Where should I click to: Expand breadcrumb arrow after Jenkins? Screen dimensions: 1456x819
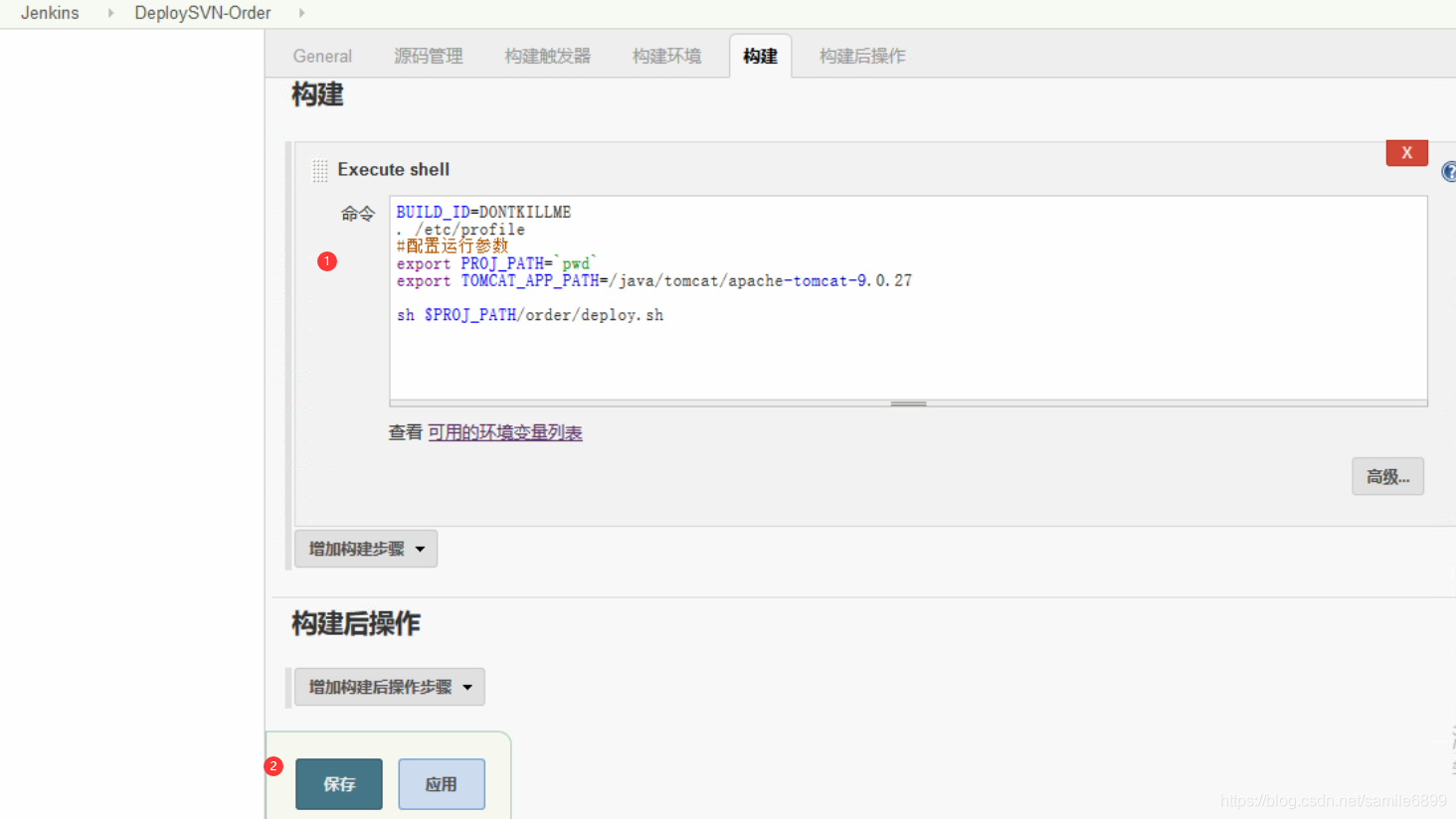[x=110, y=13]
